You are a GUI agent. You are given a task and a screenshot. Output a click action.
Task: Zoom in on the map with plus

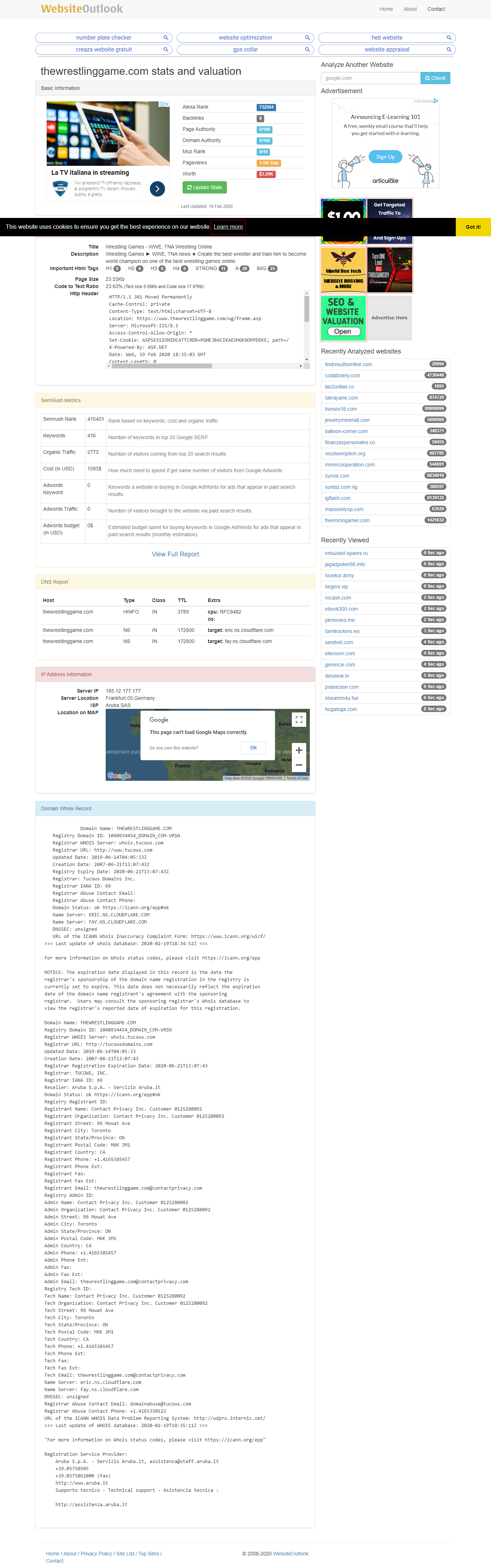tap(299, 750)
